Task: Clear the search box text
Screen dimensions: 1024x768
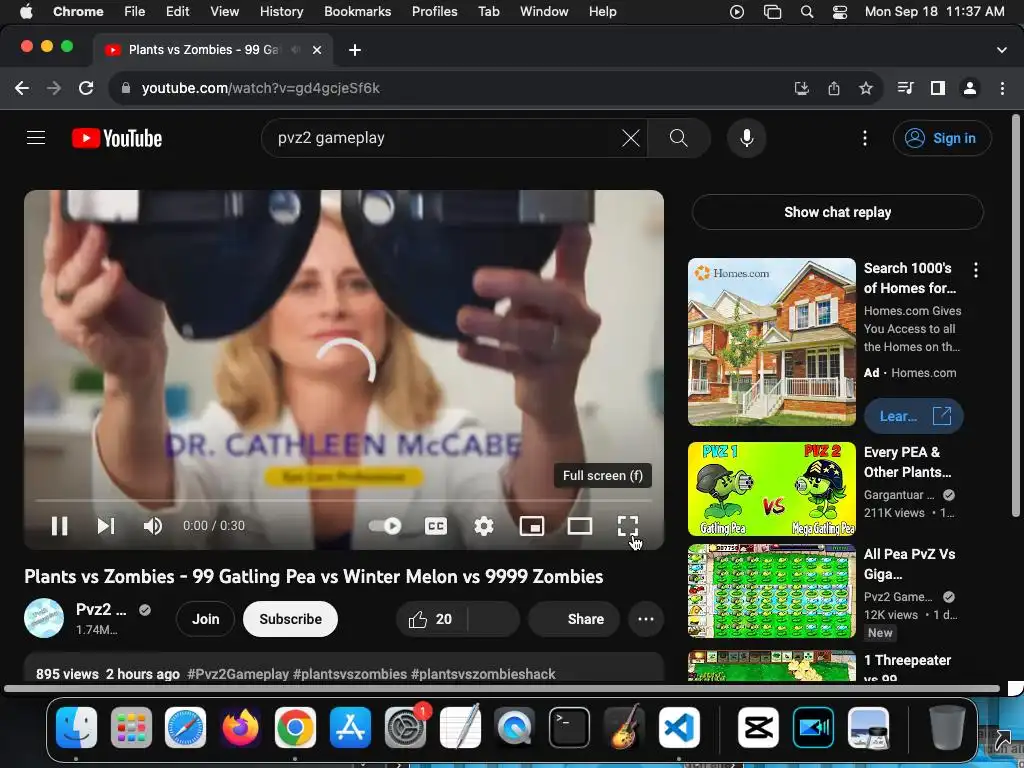Action: pyautogui.click(x=630, y=138)
